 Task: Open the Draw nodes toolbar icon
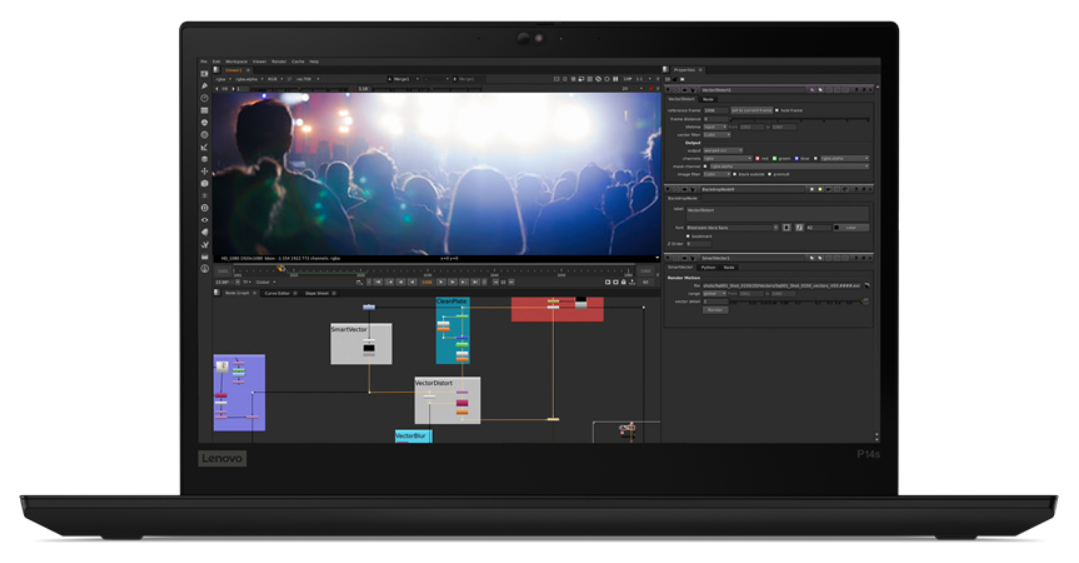205,86
